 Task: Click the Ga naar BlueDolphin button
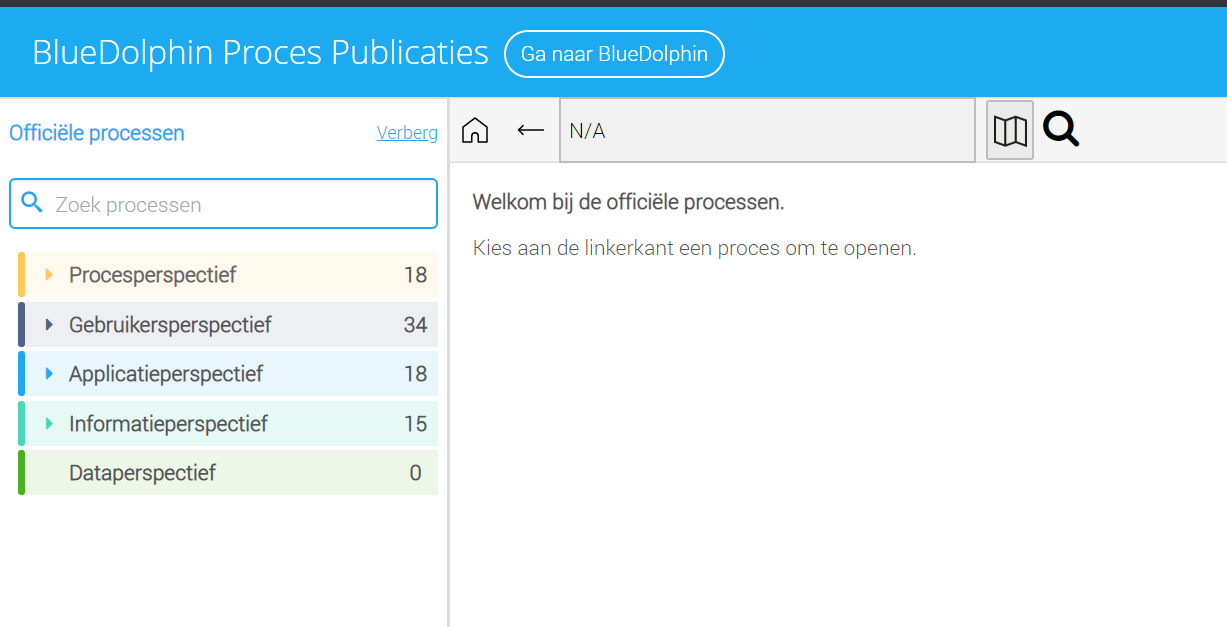[614, 54]
